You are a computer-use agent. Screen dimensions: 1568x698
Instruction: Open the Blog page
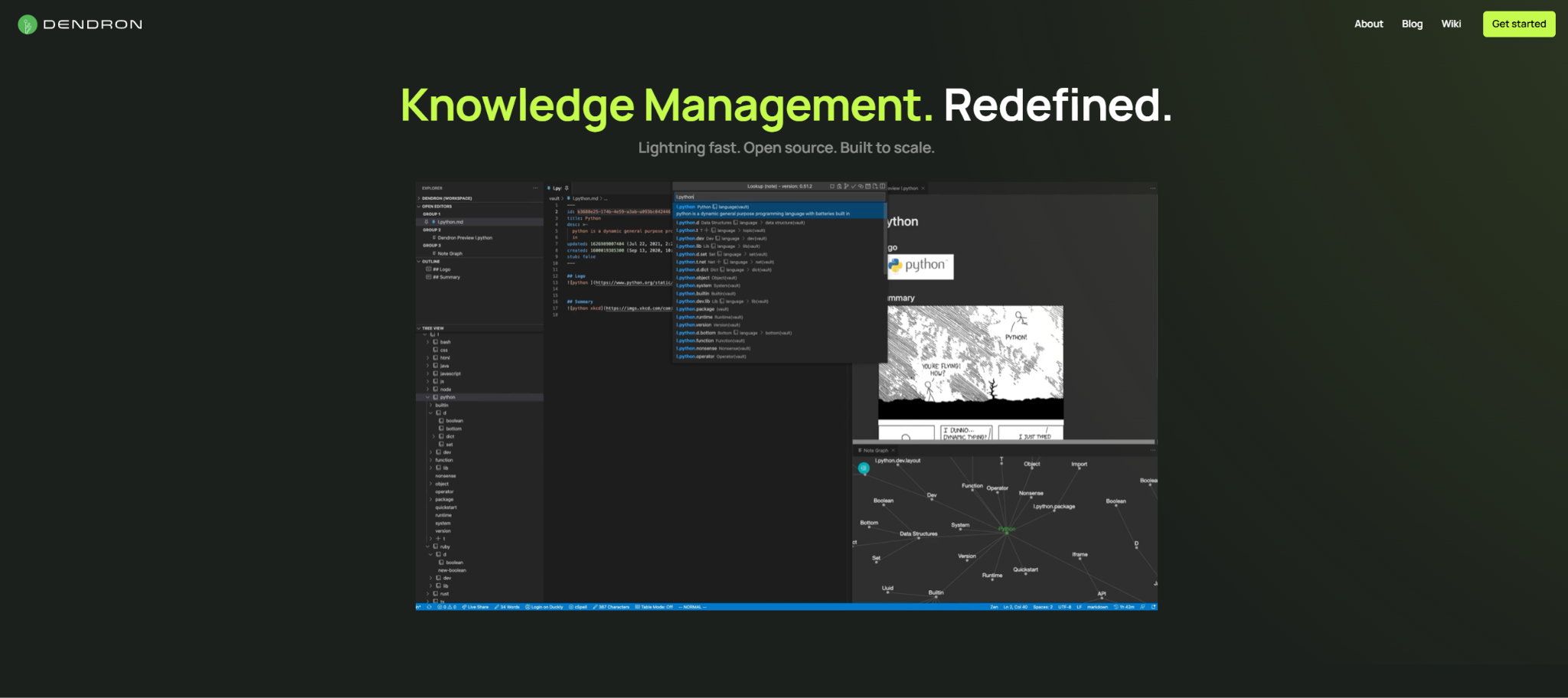1412,24
